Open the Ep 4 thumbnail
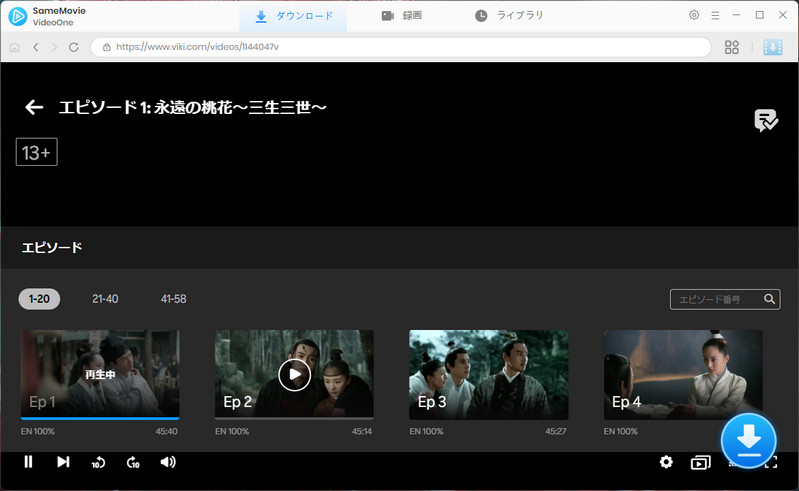 683,374
